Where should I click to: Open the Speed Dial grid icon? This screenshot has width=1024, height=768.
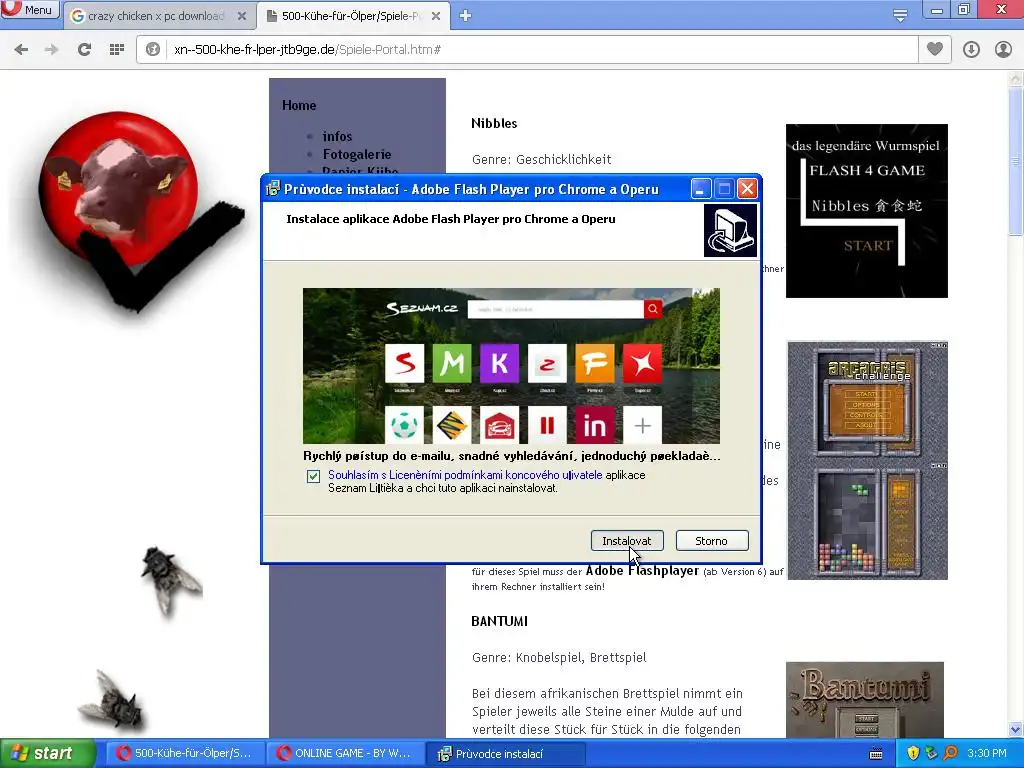(x=117, y=50)
